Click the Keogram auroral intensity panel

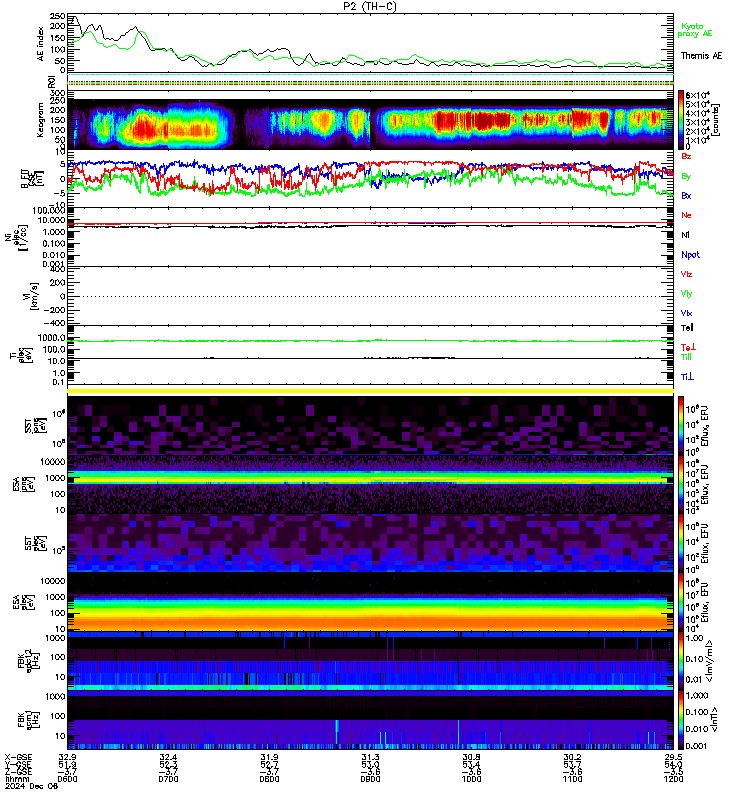pyautogui.click(x=370, y=120)
